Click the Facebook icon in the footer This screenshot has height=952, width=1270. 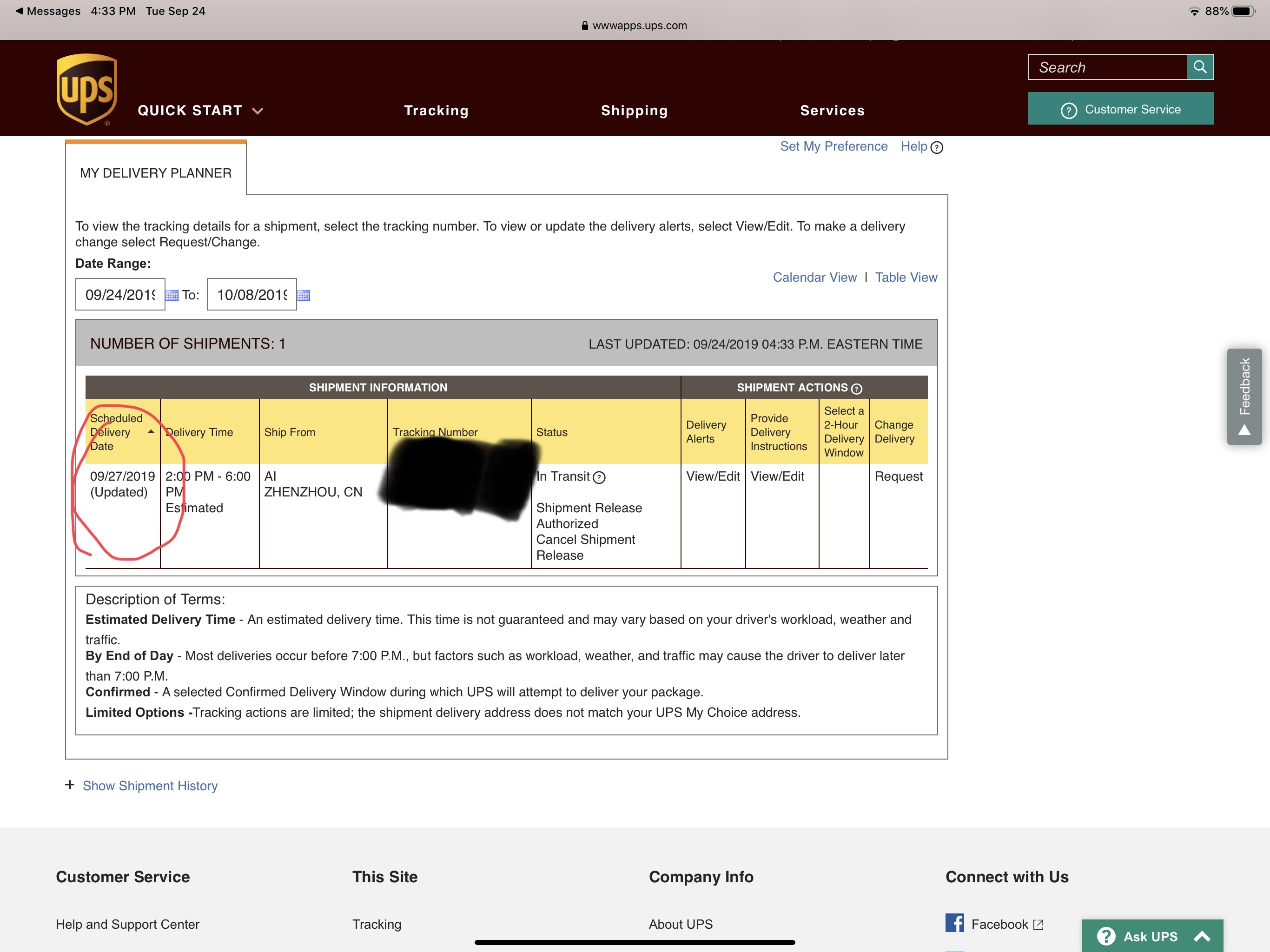tap(954, 923)
